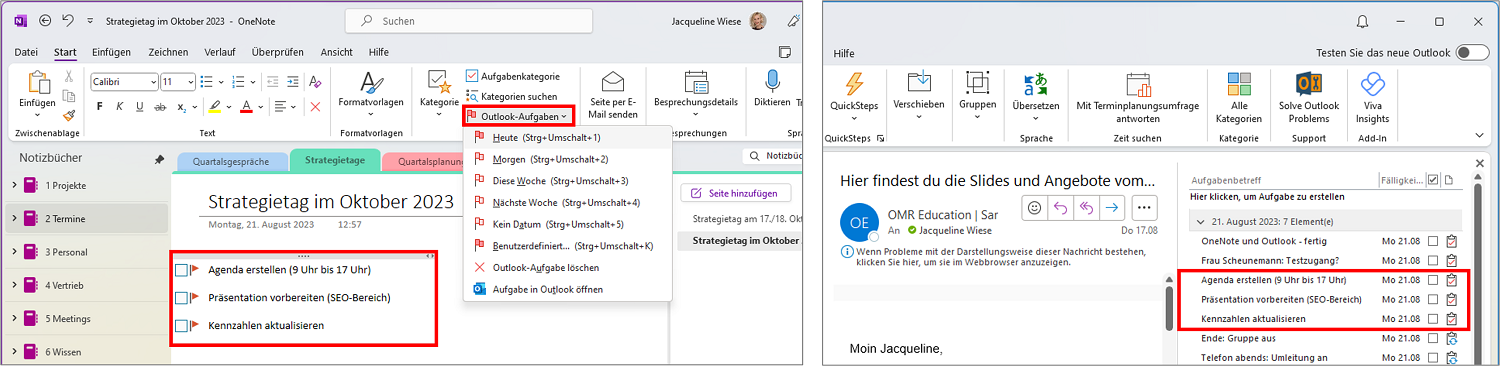1500x366 pixels.
Task: Check Kennzahlen aktualisieren task checkbox in Outlook
Action: pos(1433,319)
